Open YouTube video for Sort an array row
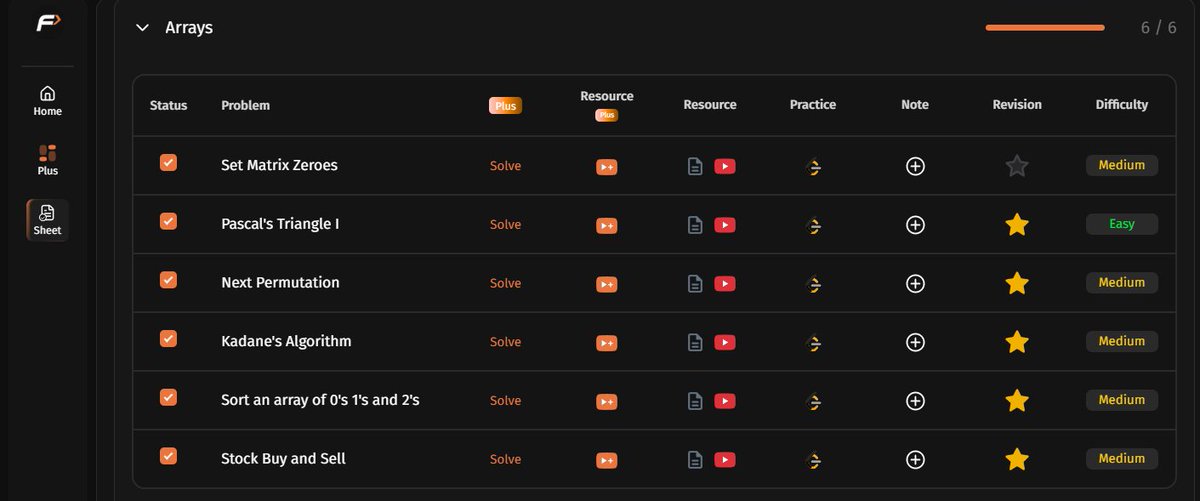1200x501 pixels. tap(725, 401)
